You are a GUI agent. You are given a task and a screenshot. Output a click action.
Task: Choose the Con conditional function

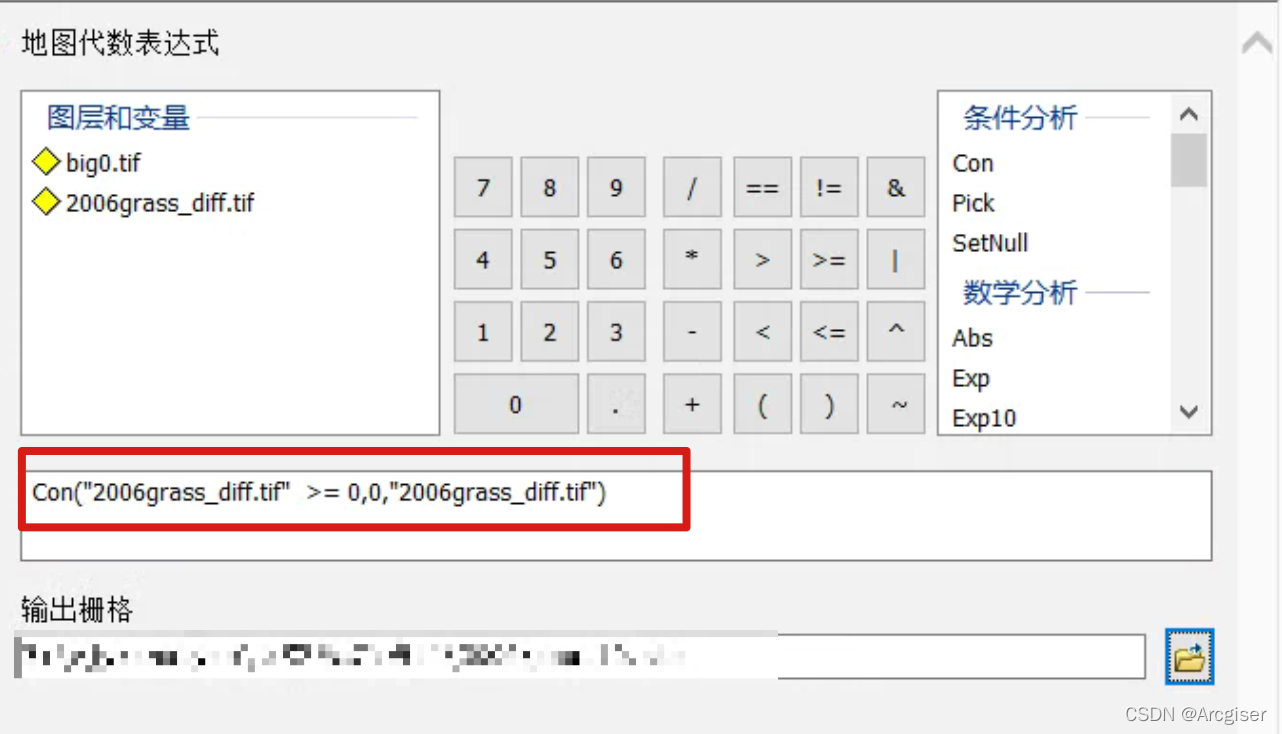tap(973, 163)
